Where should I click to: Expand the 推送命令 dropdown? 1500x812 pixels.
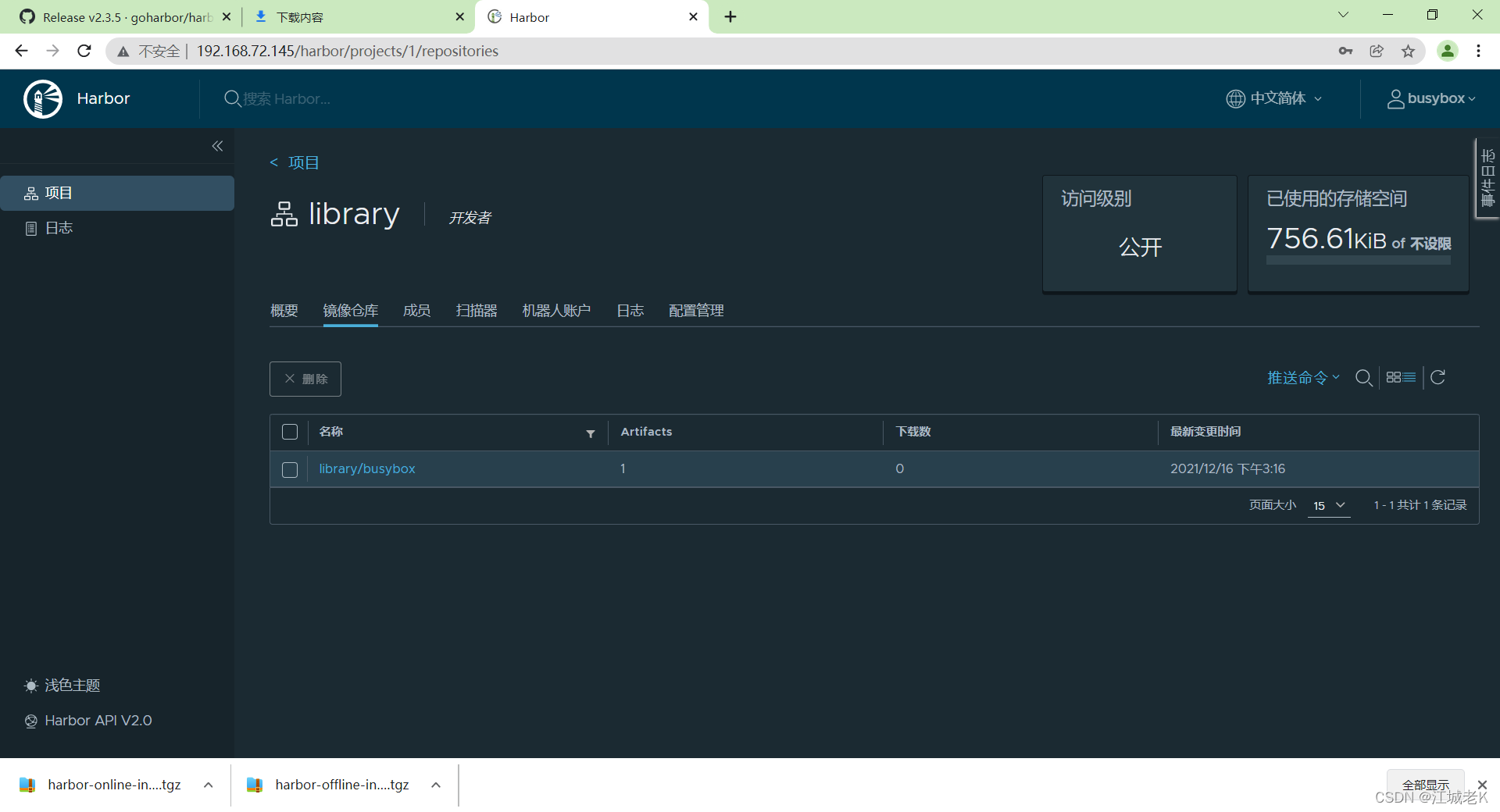(1303, 378)
